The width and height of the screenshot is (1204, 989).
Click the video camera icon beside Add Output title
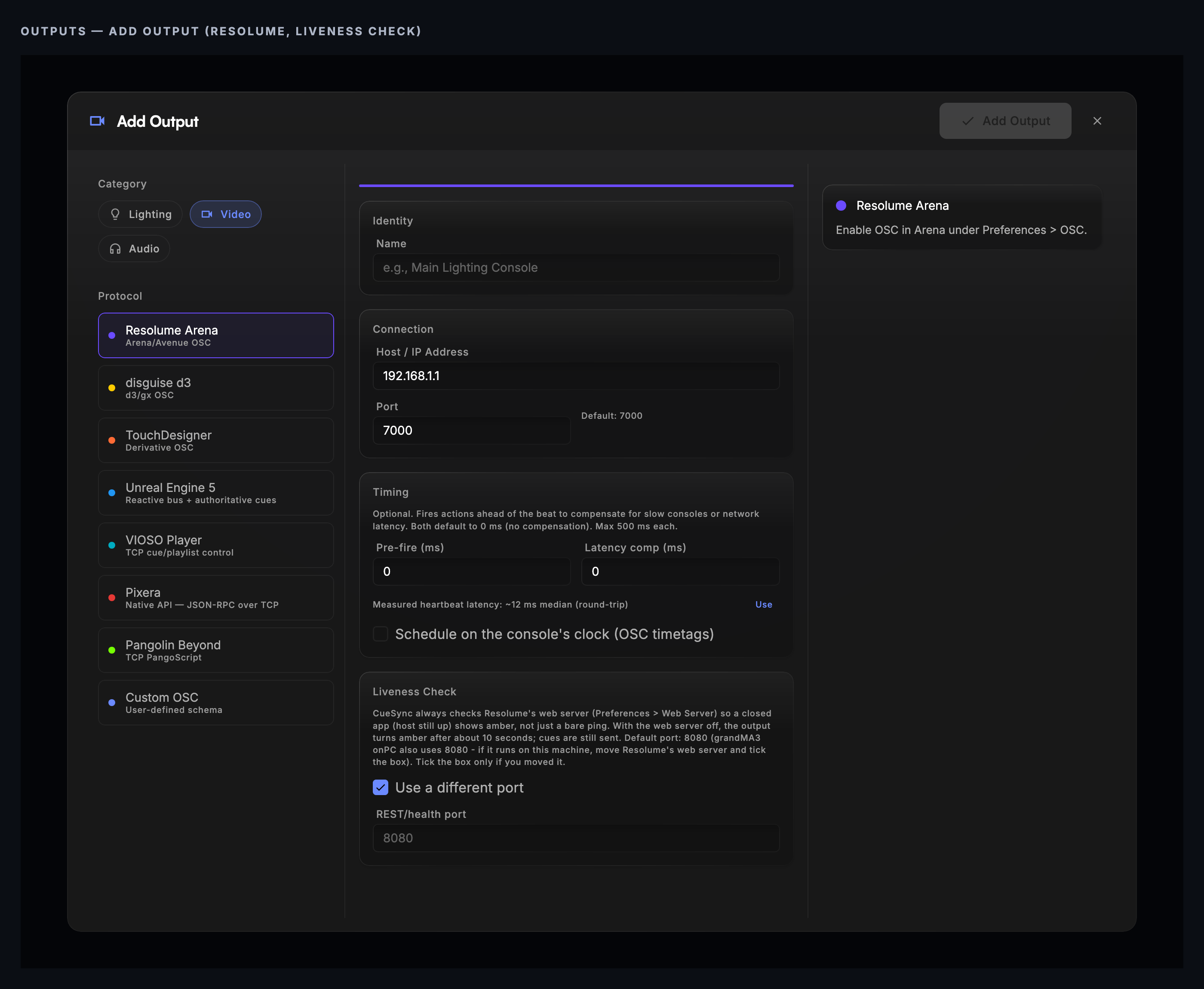(97, 121)
